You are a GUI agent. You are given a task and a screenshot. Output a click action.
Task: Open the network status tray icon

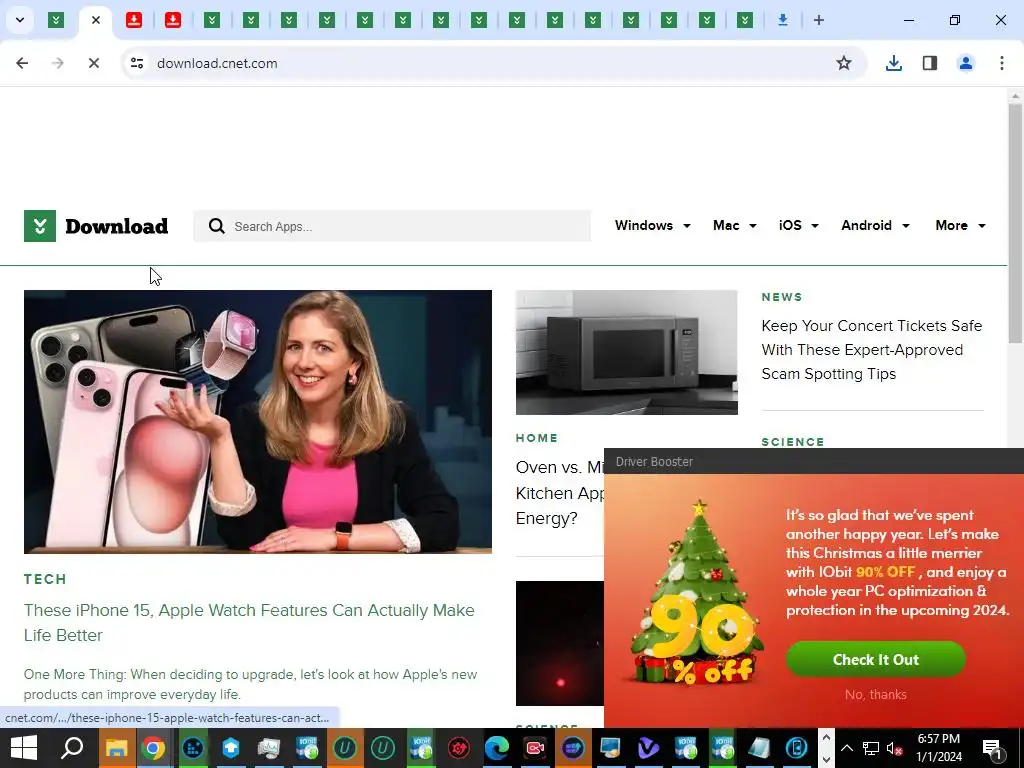tap(870, 748)
